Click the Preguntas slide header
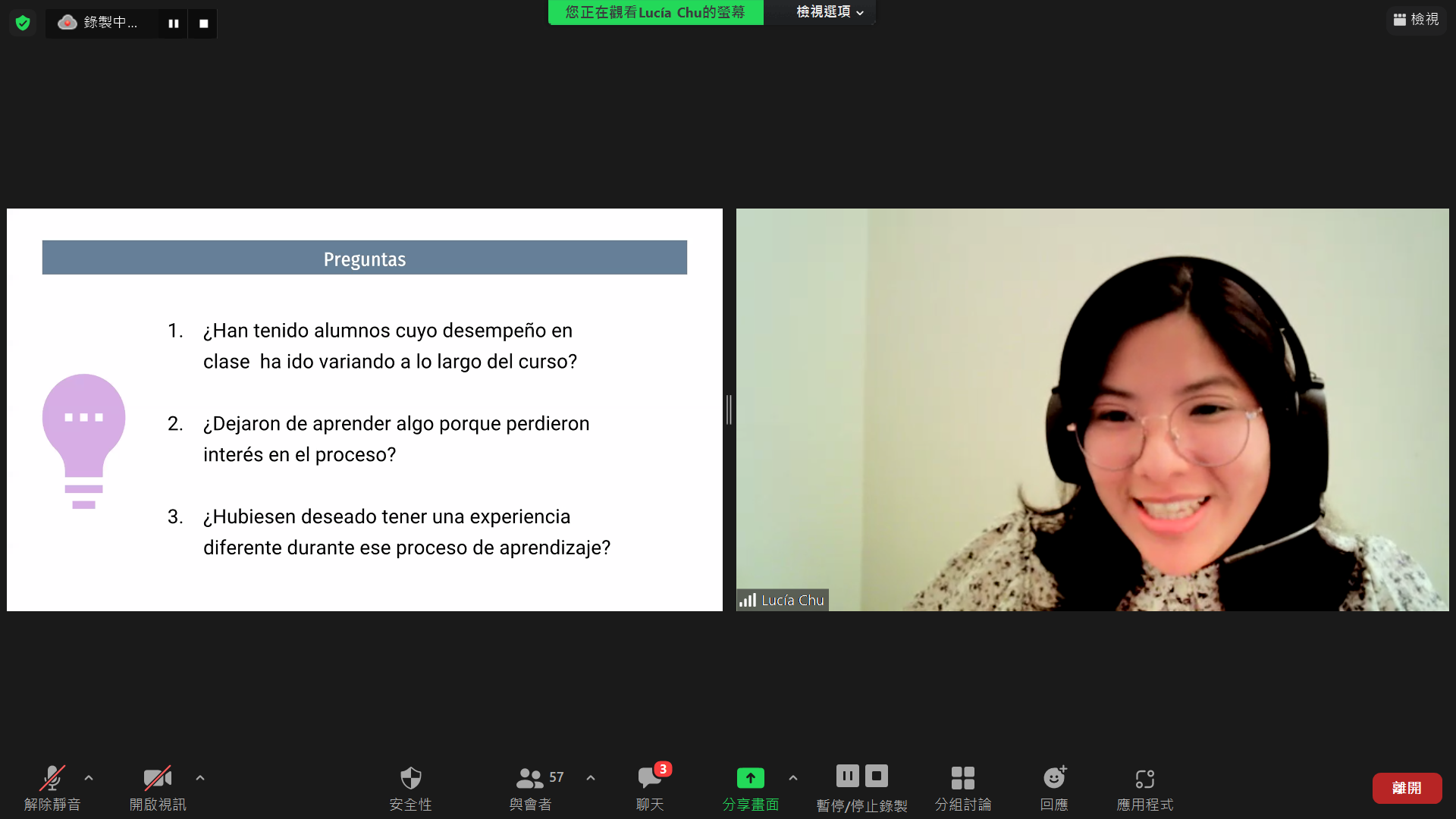1456x819 pixels. point(365,258)
